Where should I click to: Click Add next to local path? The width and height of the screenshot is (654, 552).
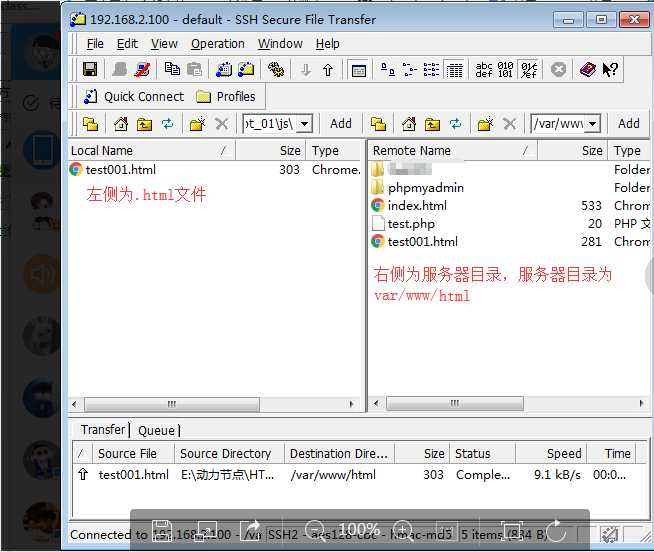[341, 124]
